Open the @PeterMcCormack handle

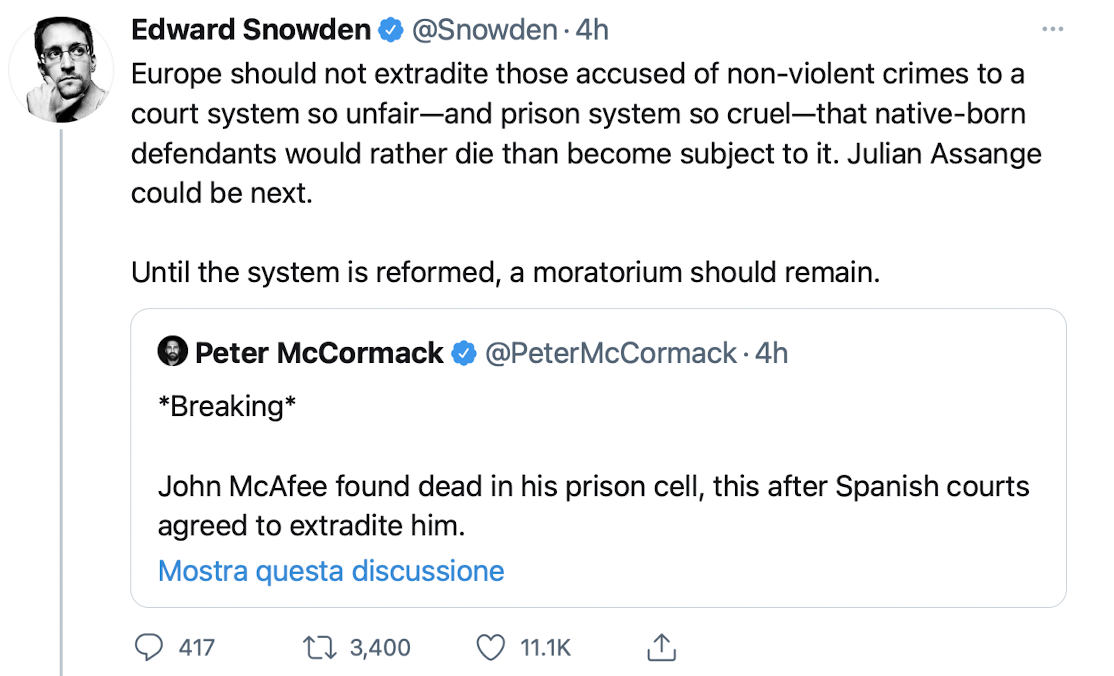[611, 353]
